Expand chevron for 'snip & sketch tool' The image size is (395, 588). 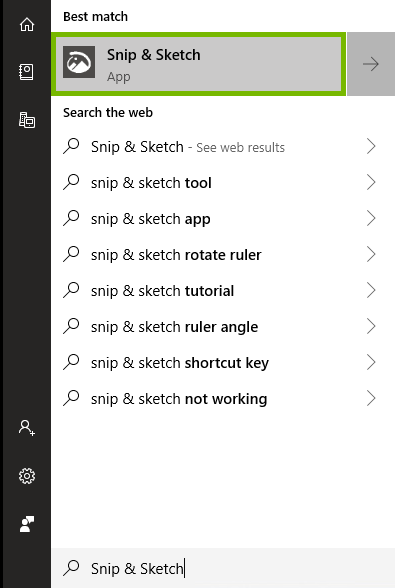tap(371, 182)
